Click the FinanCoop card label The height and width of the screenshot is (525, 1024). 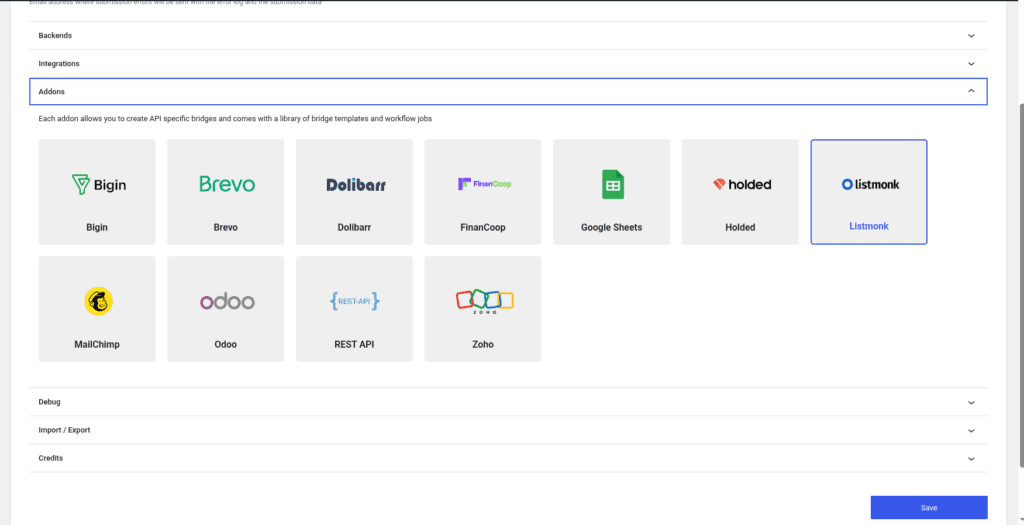coord(483,227)
